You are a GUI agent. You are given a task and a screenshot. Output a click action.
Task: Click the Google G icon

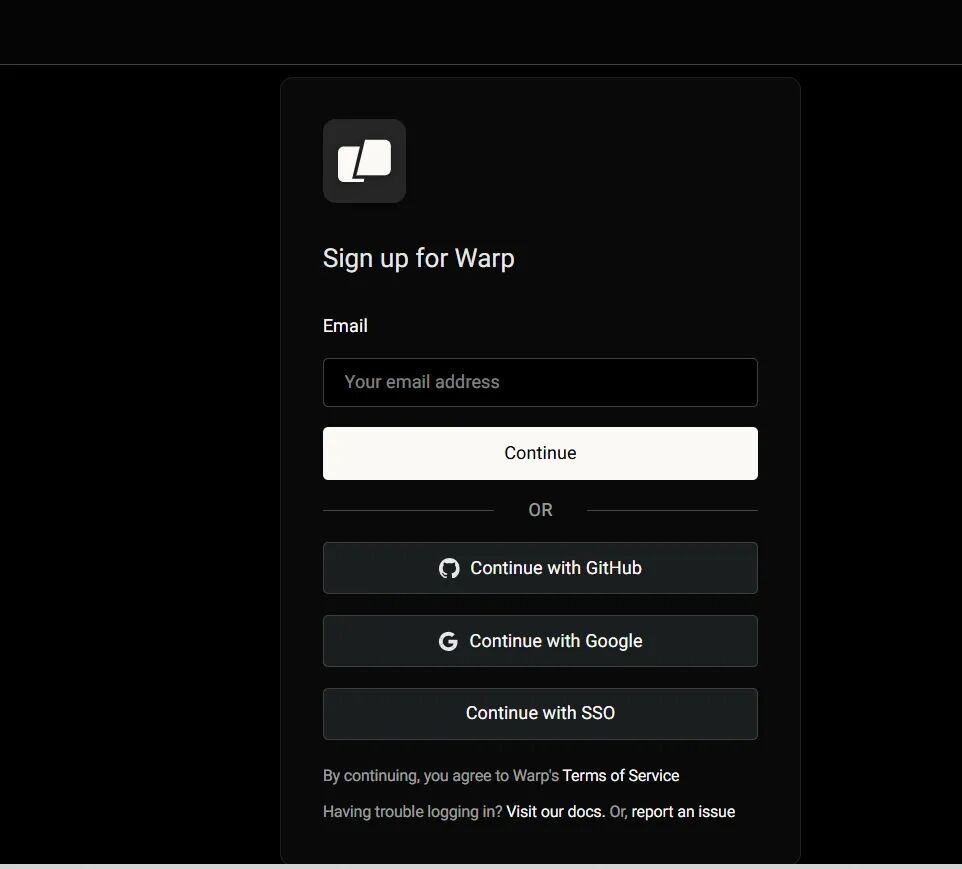coord(448,641)
